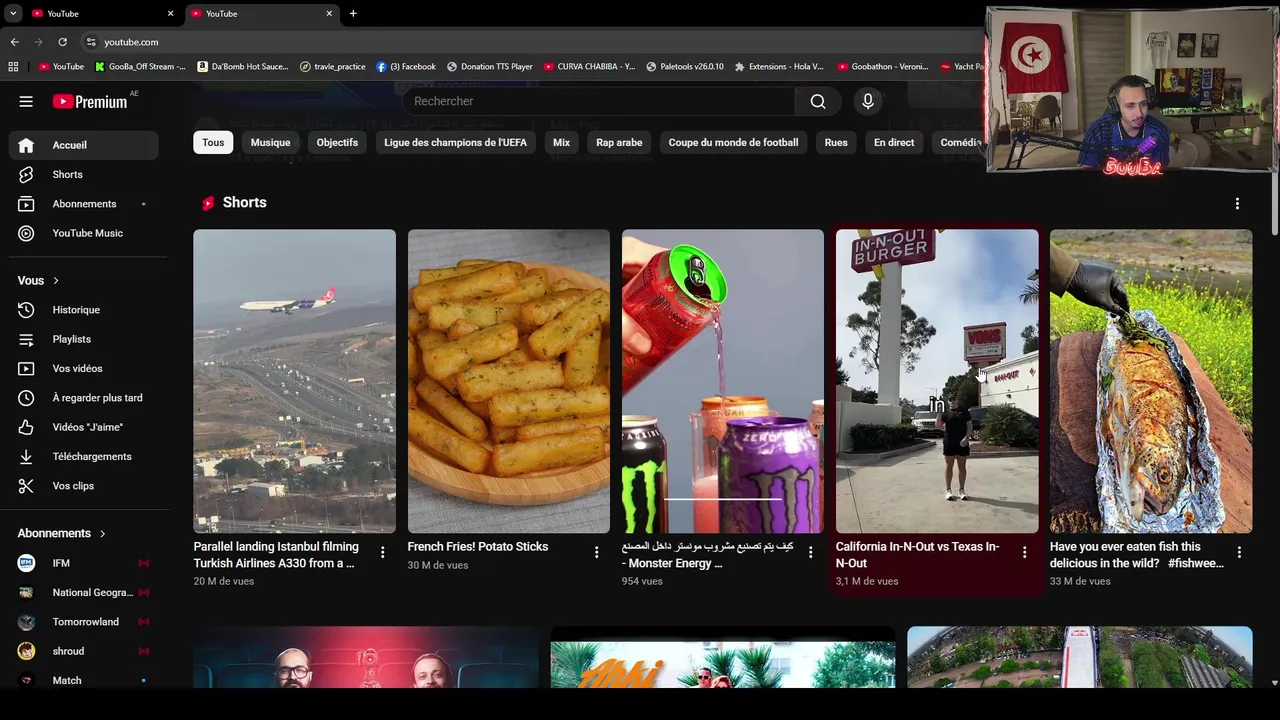Screen dimensions: 1280x720
Task: Play the Monster Energy cans short thumbnail
Action: tap(722, 381)
